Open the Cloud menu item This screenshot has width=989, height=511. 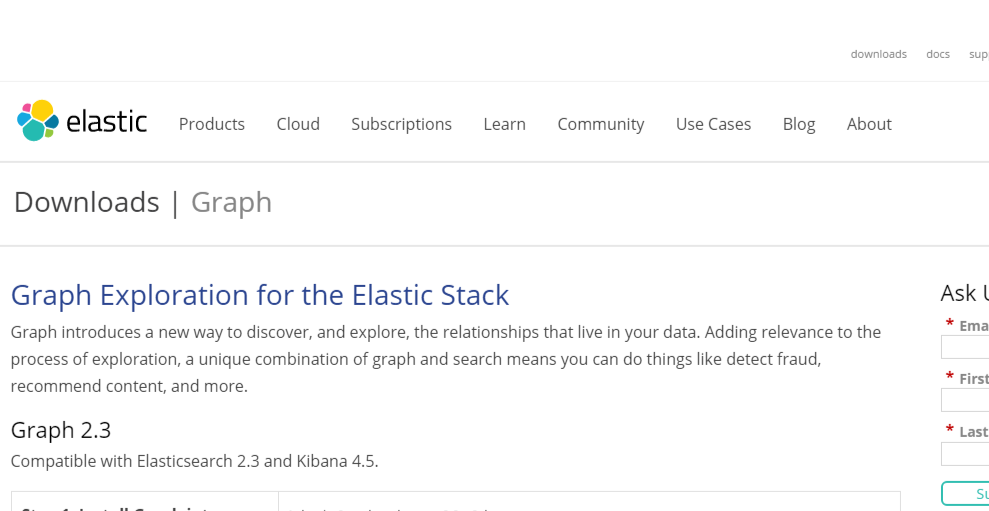[x=298, y=124]
